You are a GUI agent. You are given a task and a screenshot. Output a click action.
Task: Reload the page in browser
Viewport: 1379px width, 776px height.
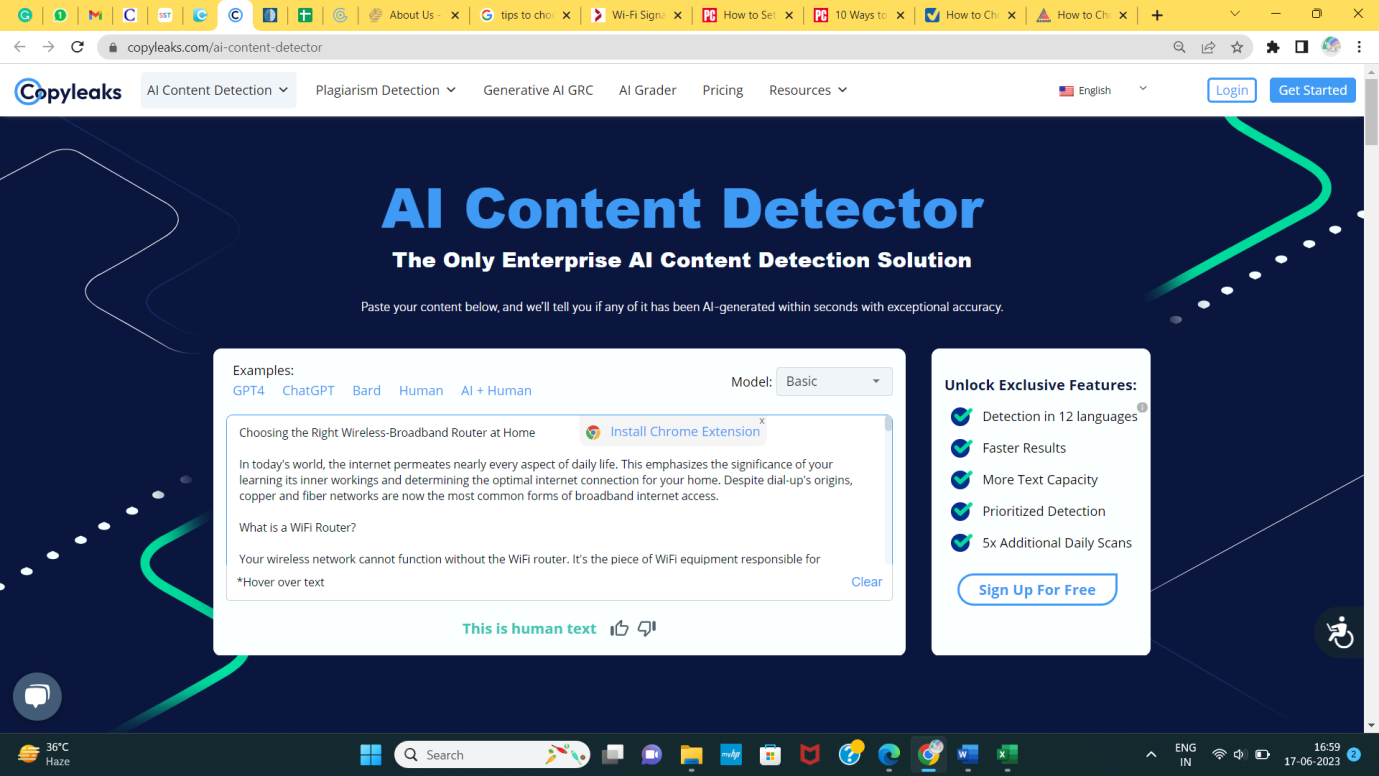pos(77,47)
